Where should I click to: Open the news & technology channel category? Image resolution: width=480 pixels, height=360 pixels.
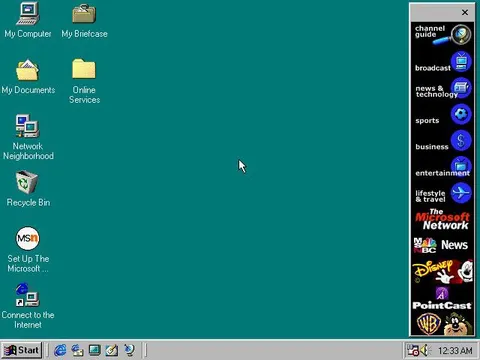(442, 88)
